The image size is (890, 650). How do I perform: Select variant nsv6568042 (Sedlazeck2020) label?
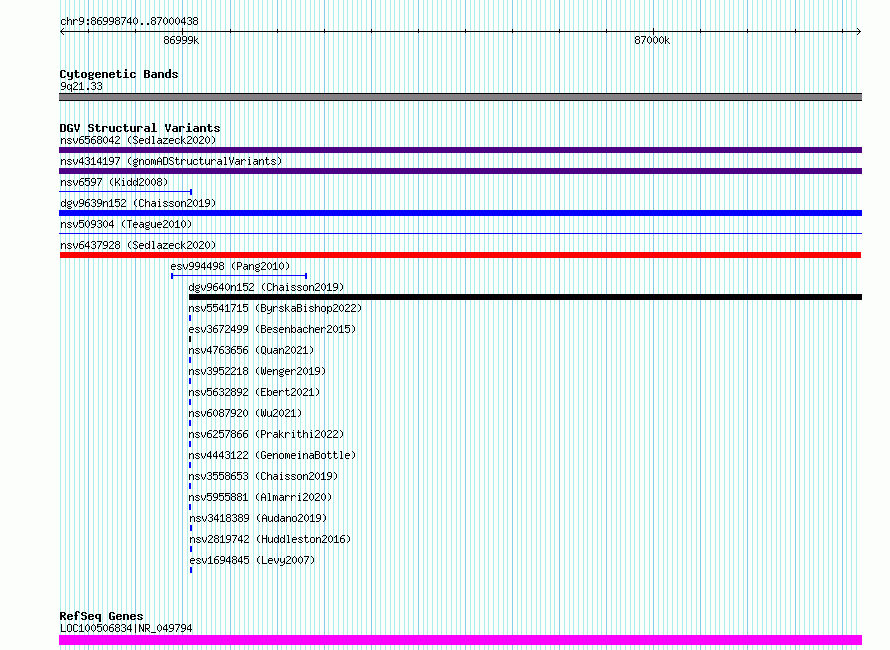tap(138, 140)
